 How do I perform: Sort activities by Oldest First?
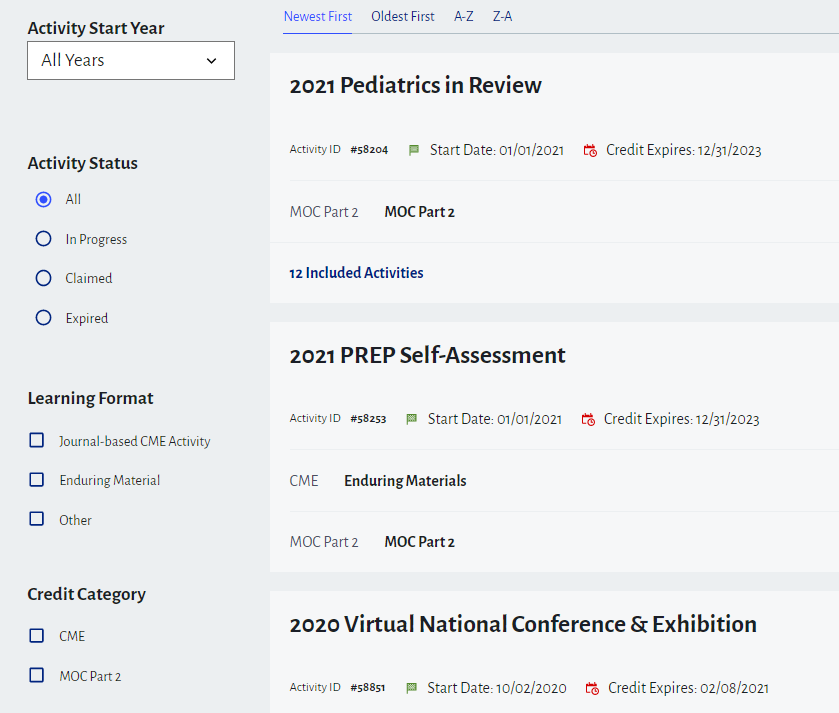tap(403, 16)
